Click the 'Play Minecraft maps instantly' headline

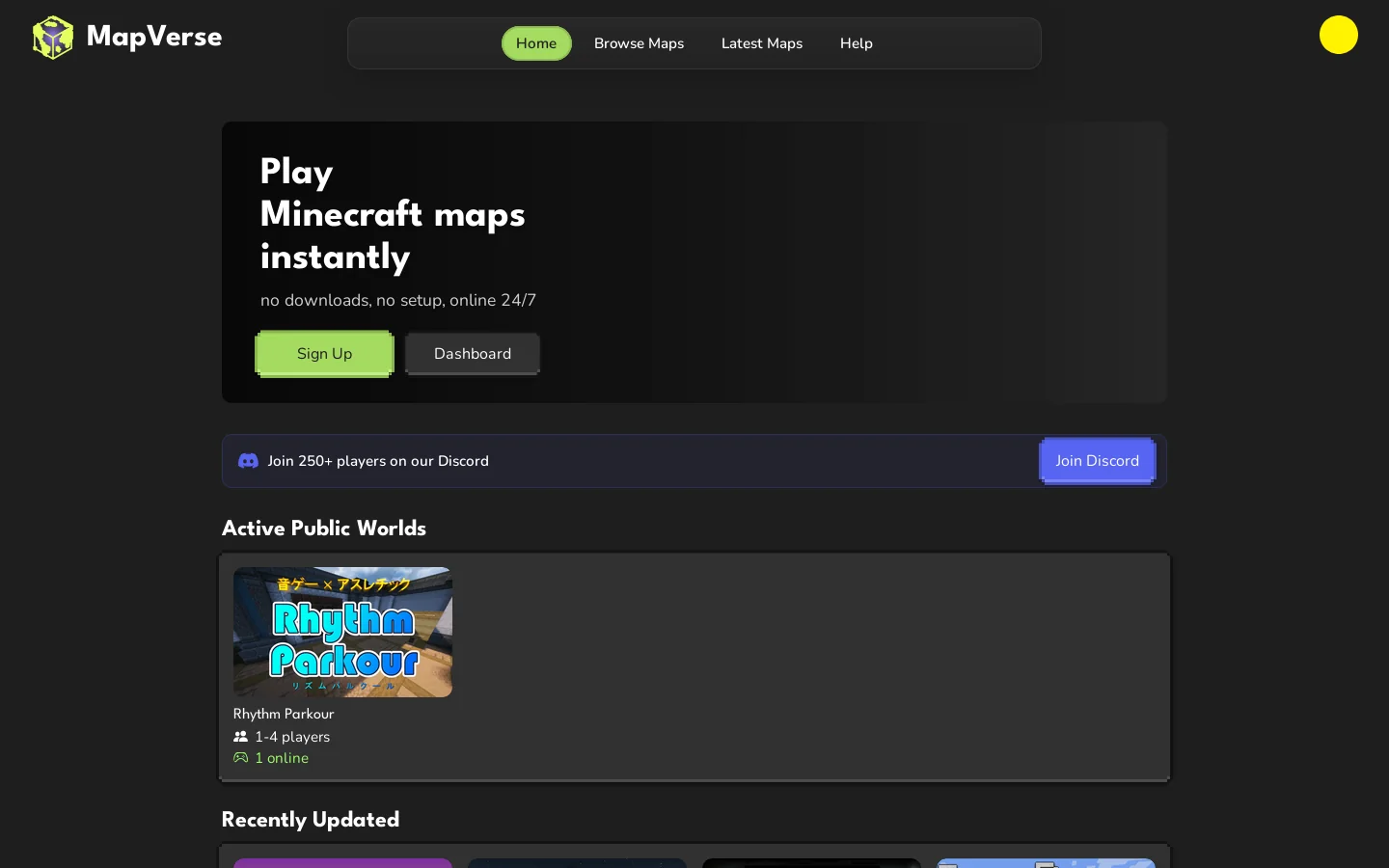pyautogui.click(x=393, y=214)
